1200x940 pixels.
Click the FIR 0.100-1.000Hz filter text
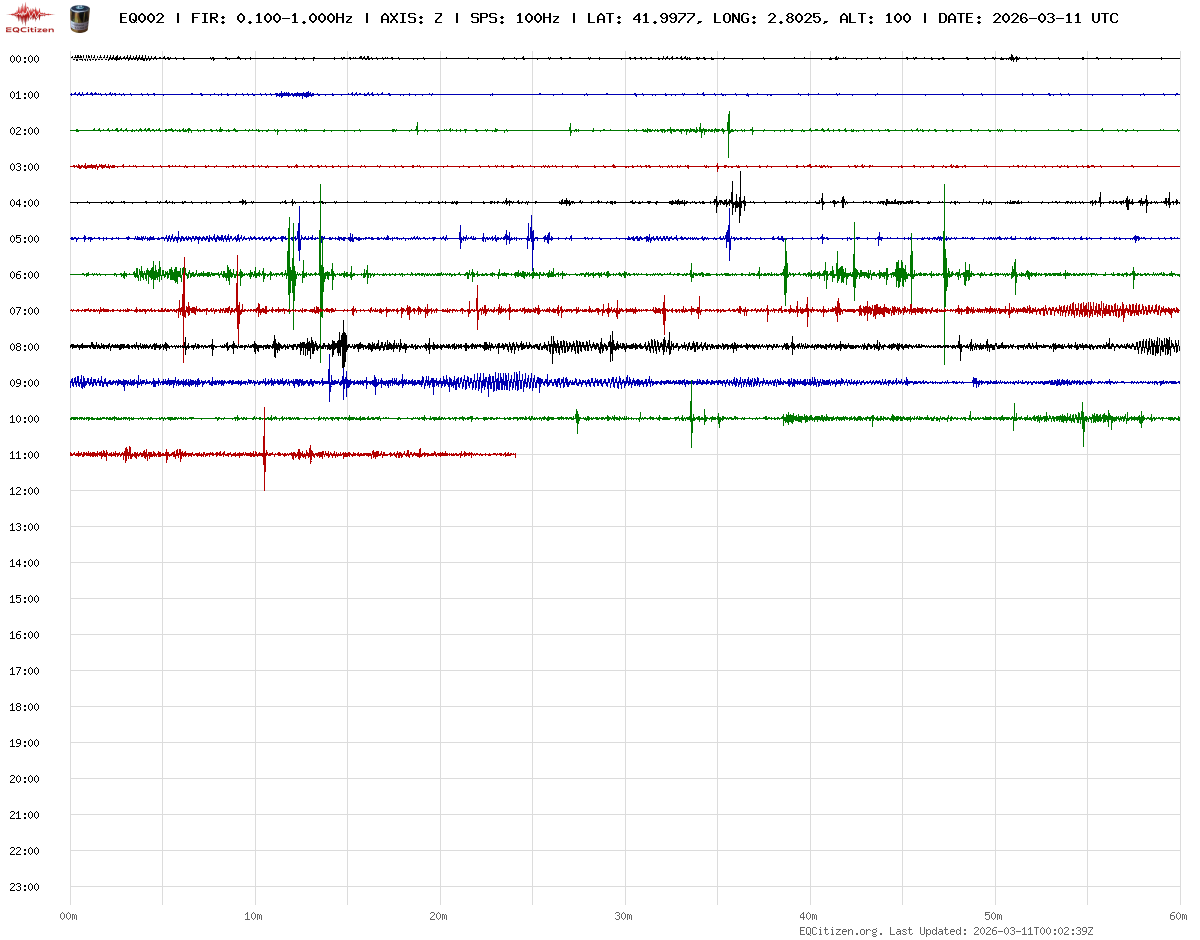point(271,18)
